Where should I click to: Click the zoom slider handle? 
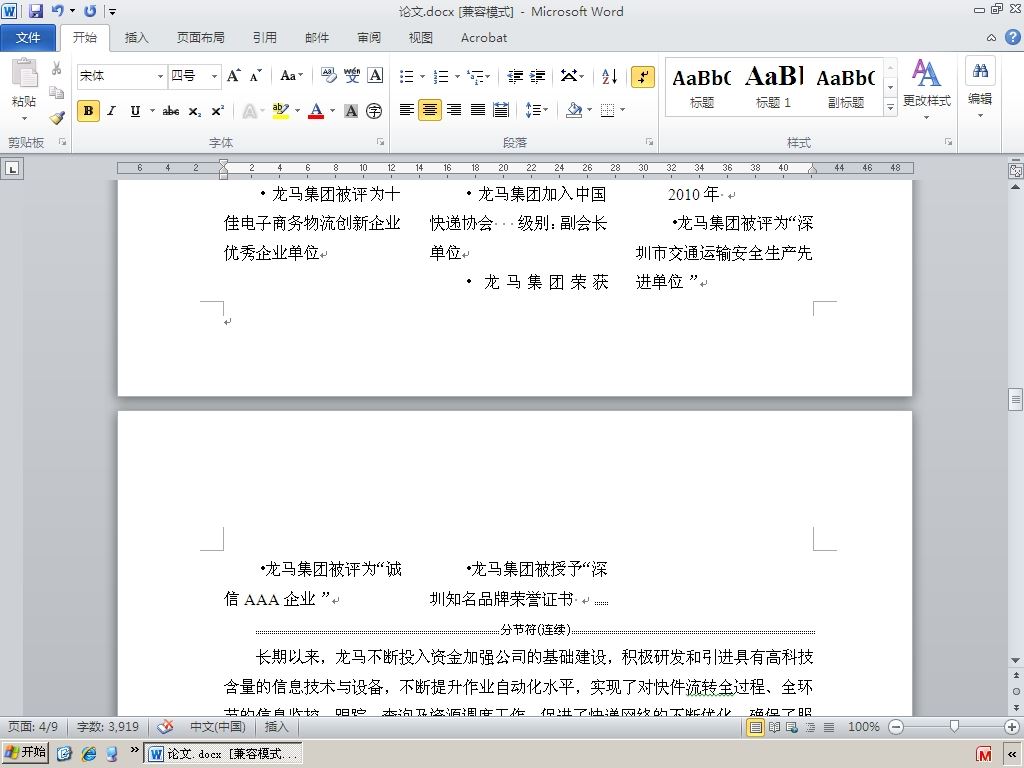click(954, 726)
